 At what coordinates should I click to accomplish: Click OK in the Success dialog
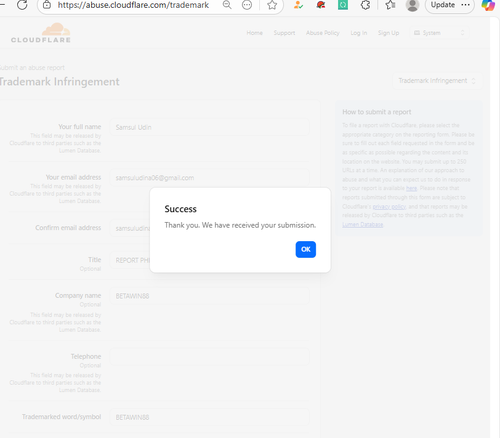pos(306,249)
